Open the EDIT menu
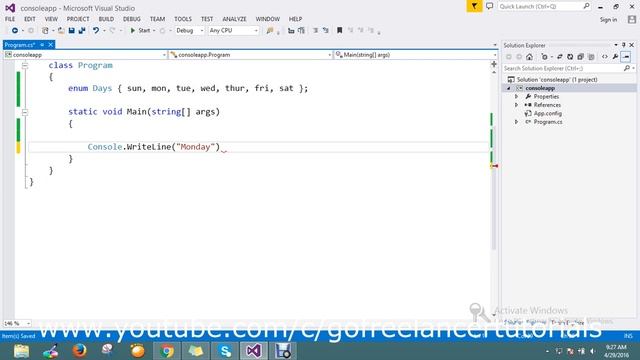The width and height of the screenshot is (640, 360). (x=29, y=19)
